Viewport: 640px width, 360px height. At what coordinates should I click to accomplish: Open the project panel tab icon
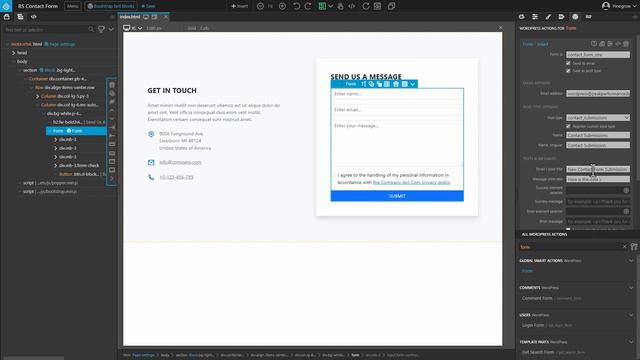[x=7, y=17]
